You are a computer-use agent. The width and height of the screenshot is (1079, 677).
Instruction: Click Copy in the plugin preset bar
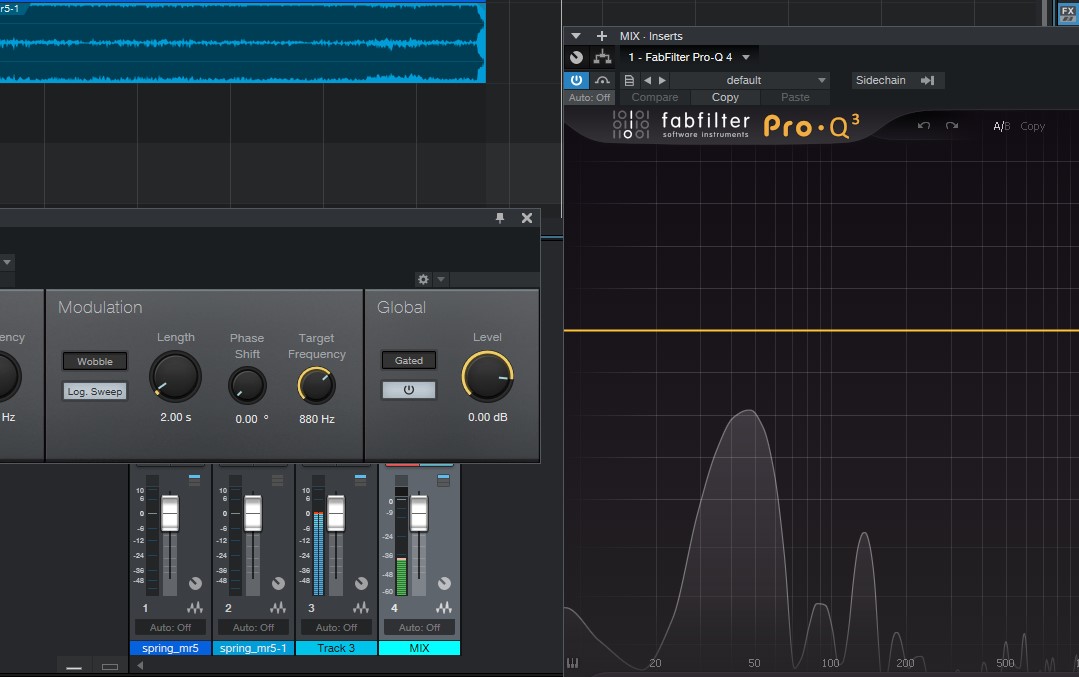click(725, 97)
